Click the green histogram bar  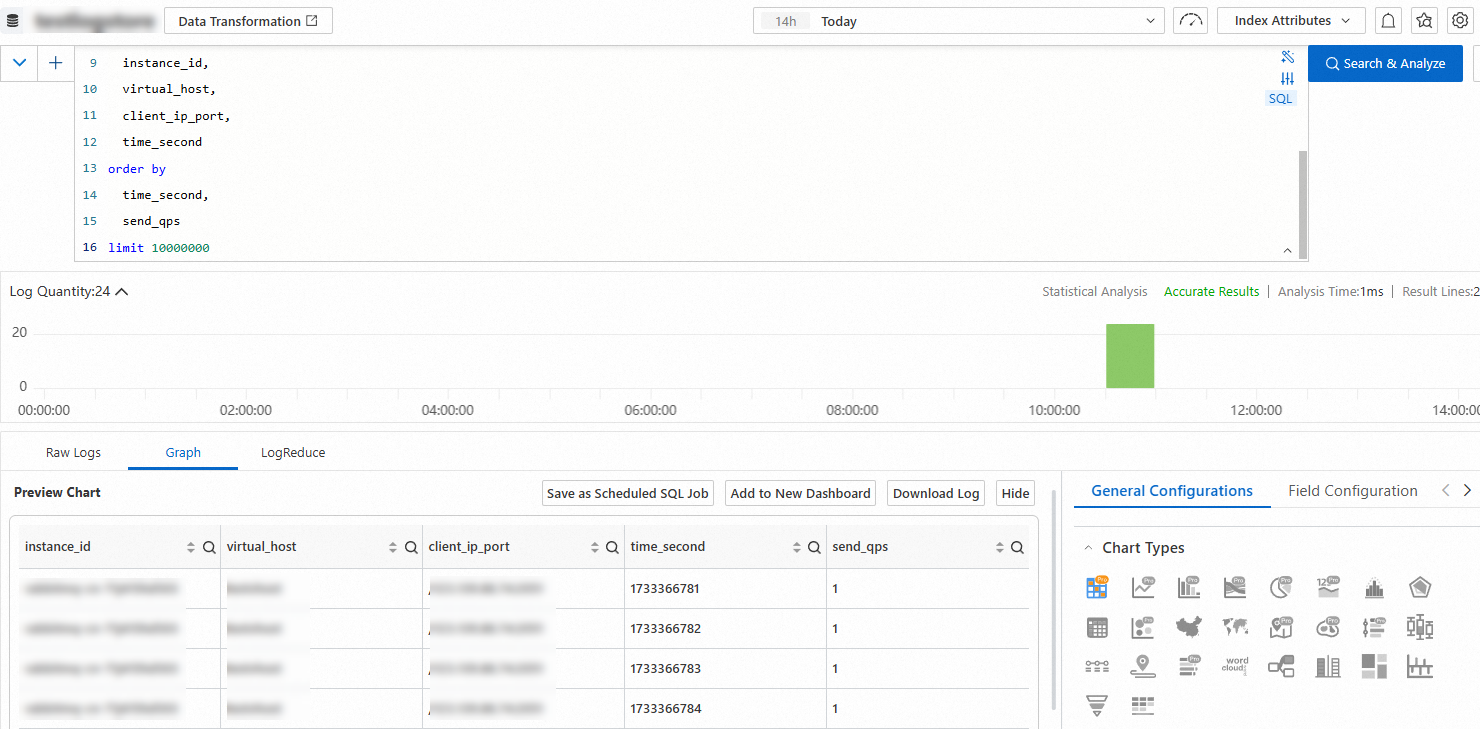pyautogui.click(x=1130, y=356)
